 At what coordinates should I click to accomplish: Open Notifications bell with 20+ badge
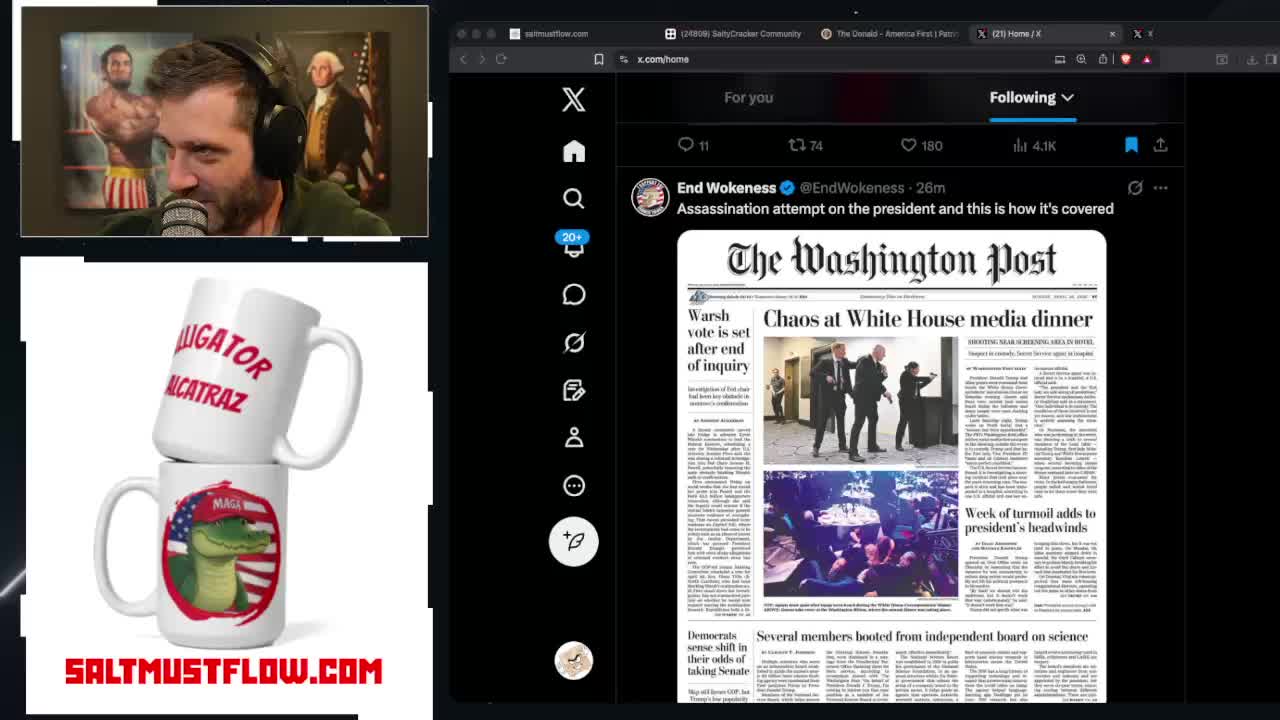pos(573,246)
